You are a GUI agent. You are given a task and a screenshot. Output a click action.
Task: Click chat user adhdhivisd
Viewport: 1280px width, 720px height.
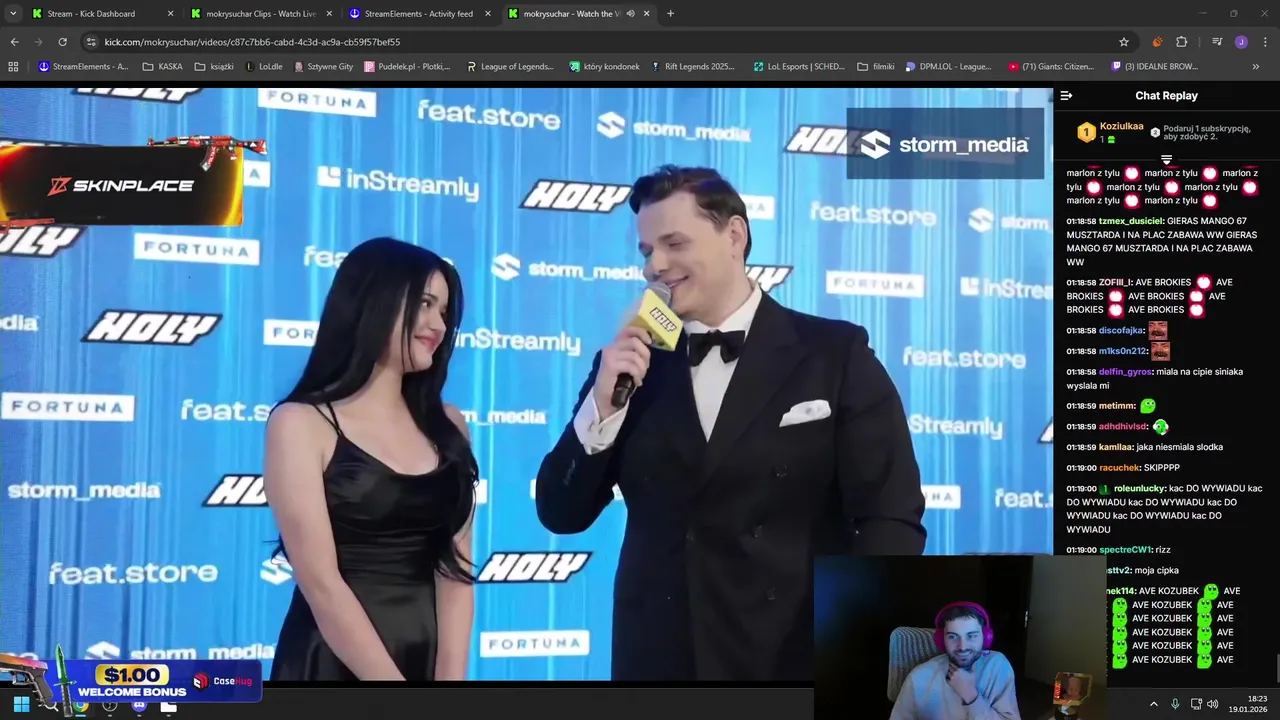(1122, 427)
